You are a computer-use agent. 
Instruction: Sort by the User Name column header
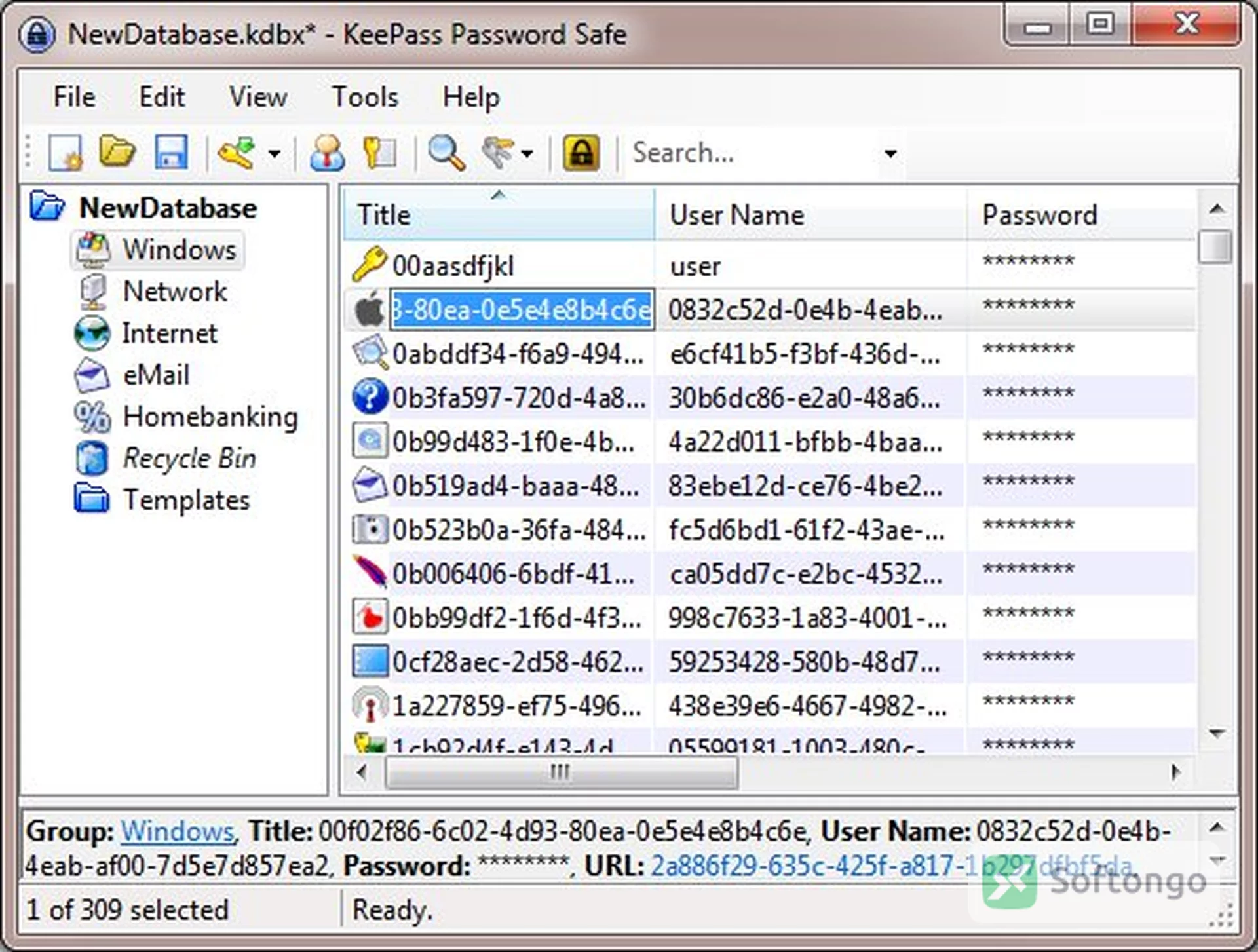[x=811, y=214]
